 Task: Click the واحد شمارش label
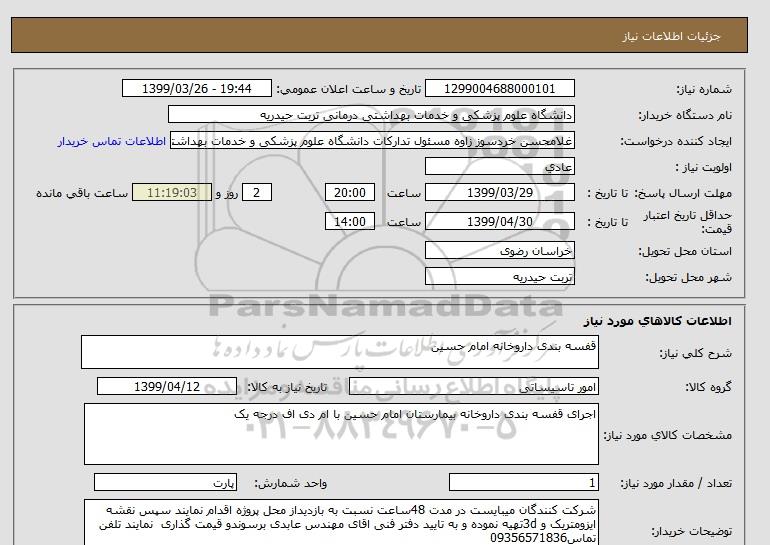[291, 484]
